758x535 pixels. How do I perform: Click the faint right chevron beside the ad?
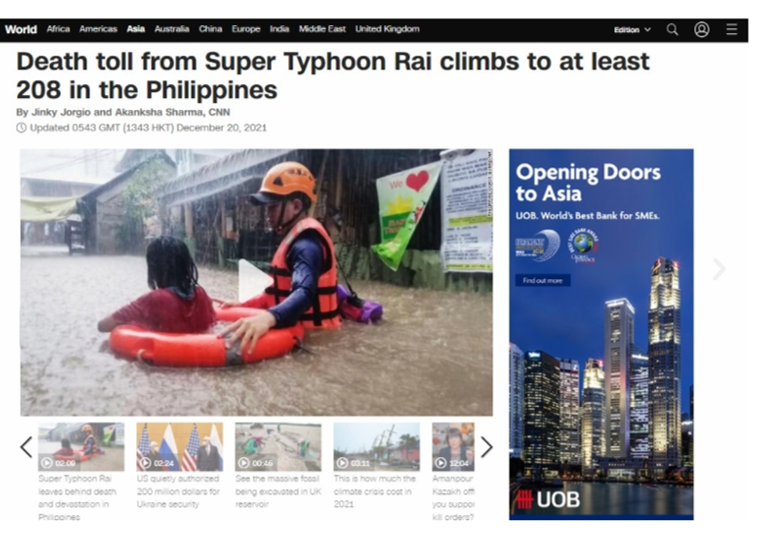[x=719, y=269]
